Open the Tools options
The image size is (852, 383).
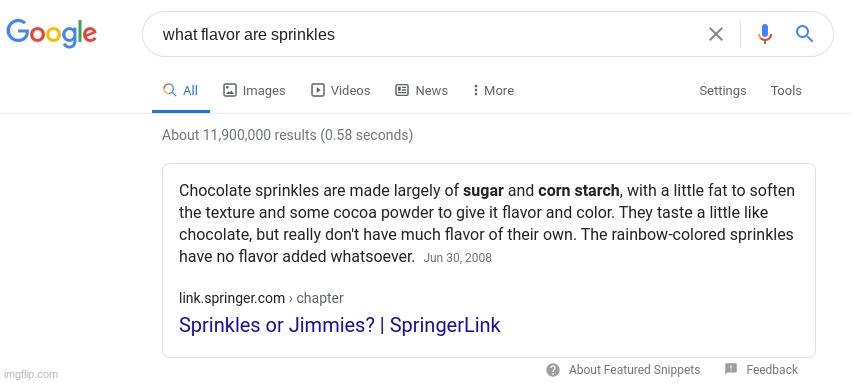coord(786,91)
